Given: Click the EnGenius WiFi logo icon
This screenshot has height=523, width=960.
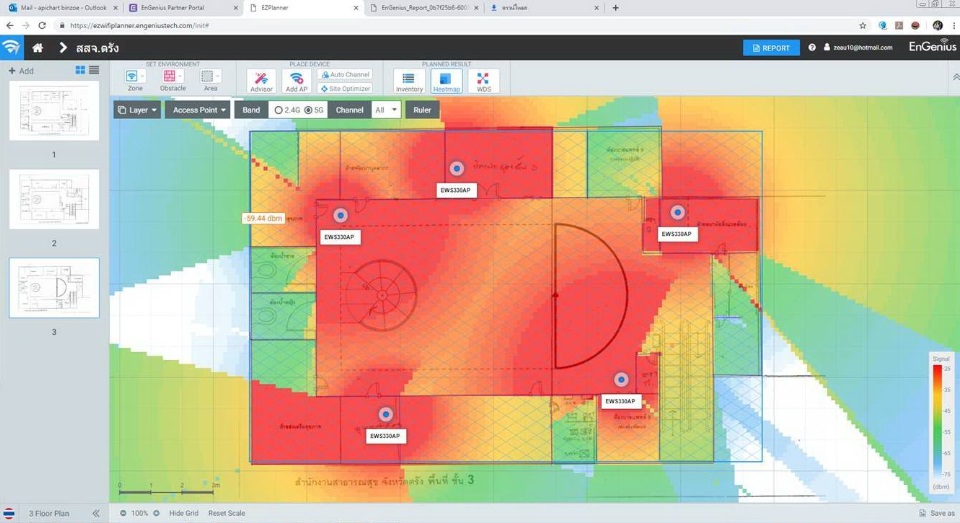Looking at the screenshot, I should click(11, 48).
